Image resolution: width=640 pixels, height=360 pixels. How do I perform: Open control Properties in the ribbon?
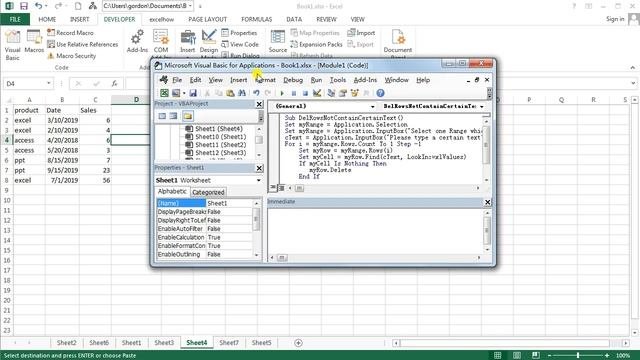(x=239, y=33)
